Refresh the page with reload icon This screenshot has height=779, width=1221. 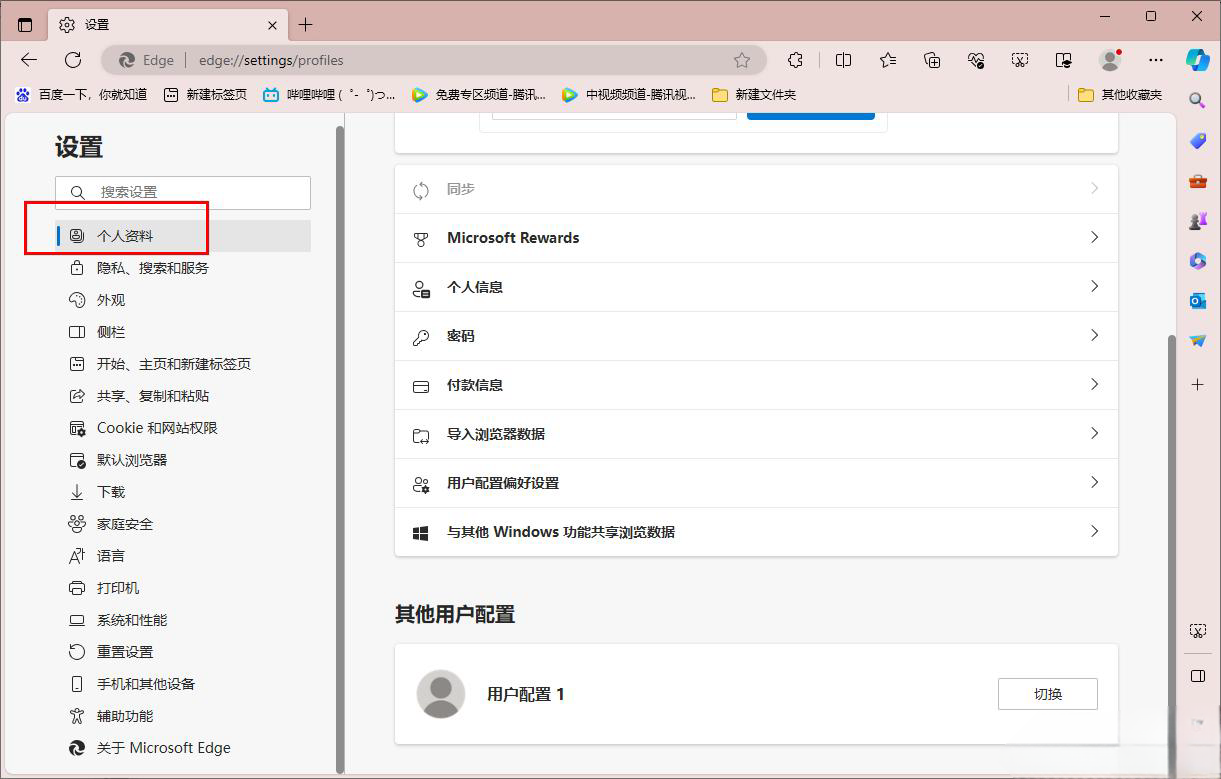pos(73,60)
